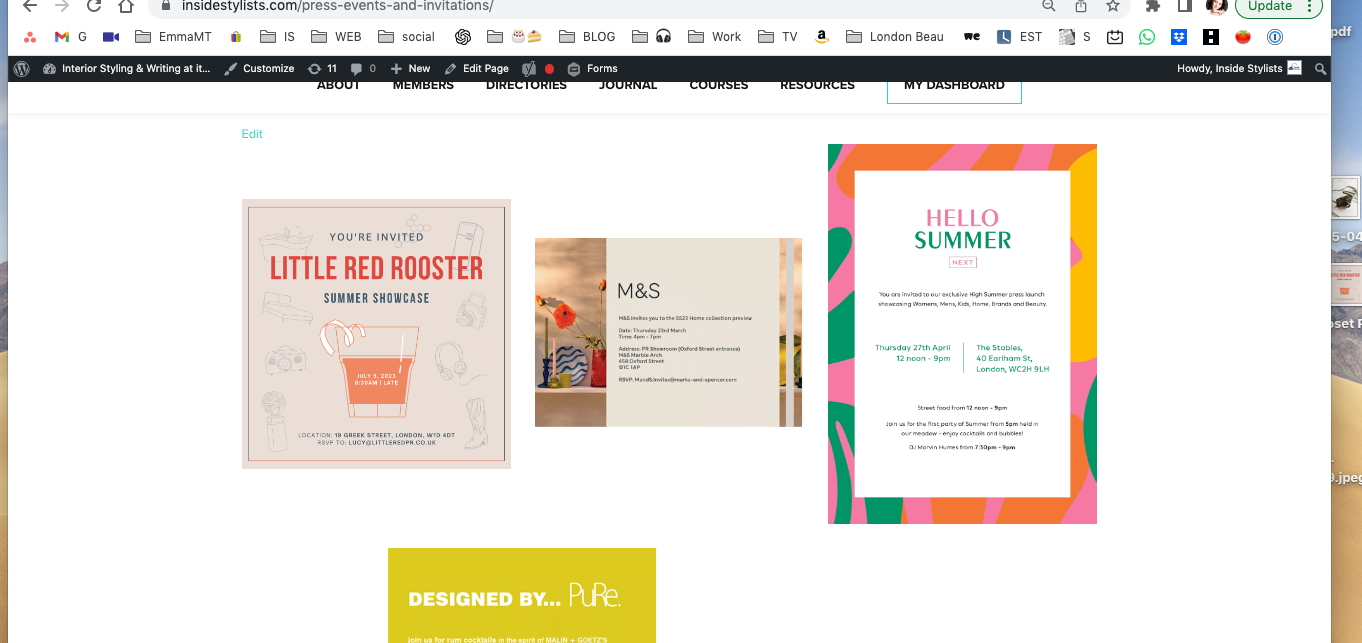Click Customize in the admin bar
1362x643 pixels.
[x=259, y=69]
